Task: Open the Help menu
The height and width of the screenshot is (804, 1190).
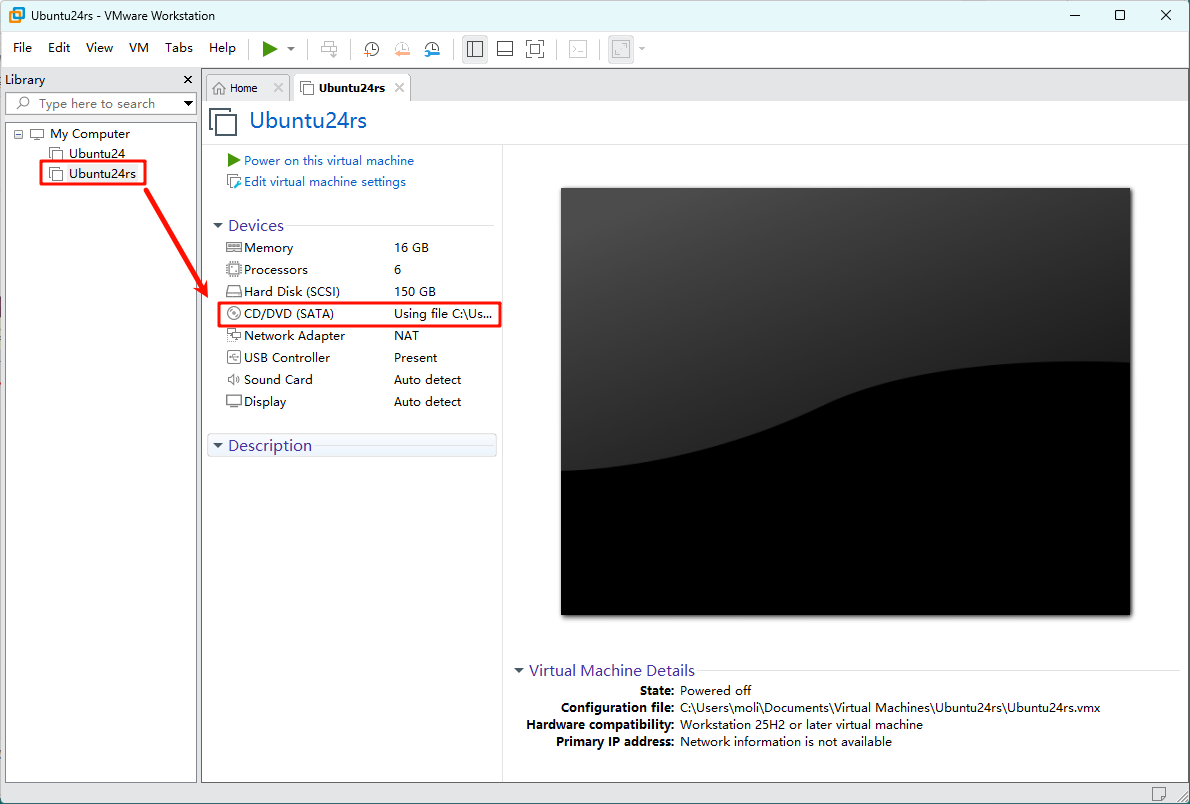Action: click(x=222, y=48)
